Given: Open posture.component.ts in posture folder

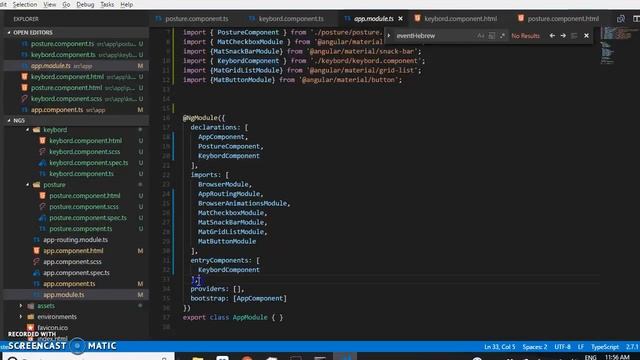Looking at the screenshot, I should tap(80, 229).
